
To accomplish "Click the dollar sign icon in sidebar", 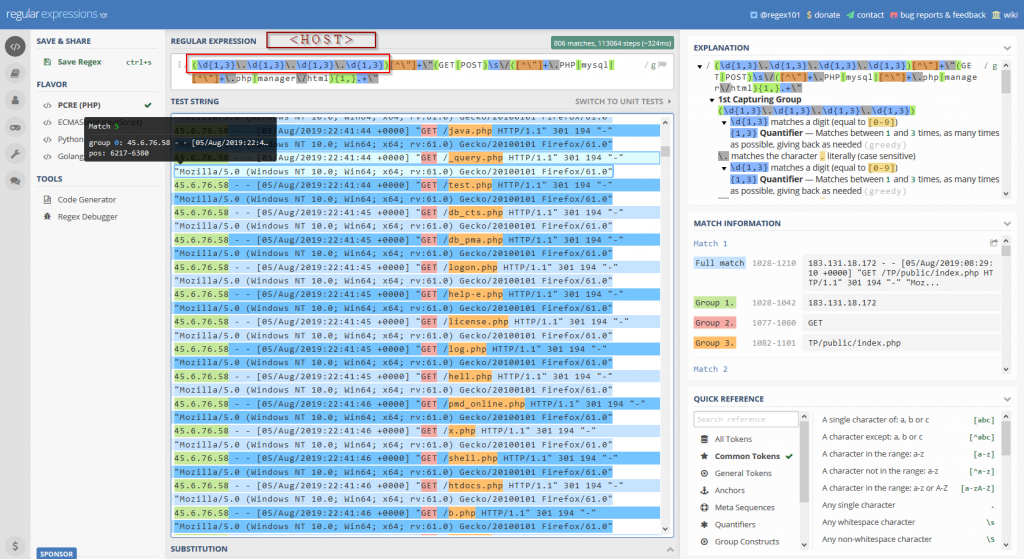I will [15, 545].
